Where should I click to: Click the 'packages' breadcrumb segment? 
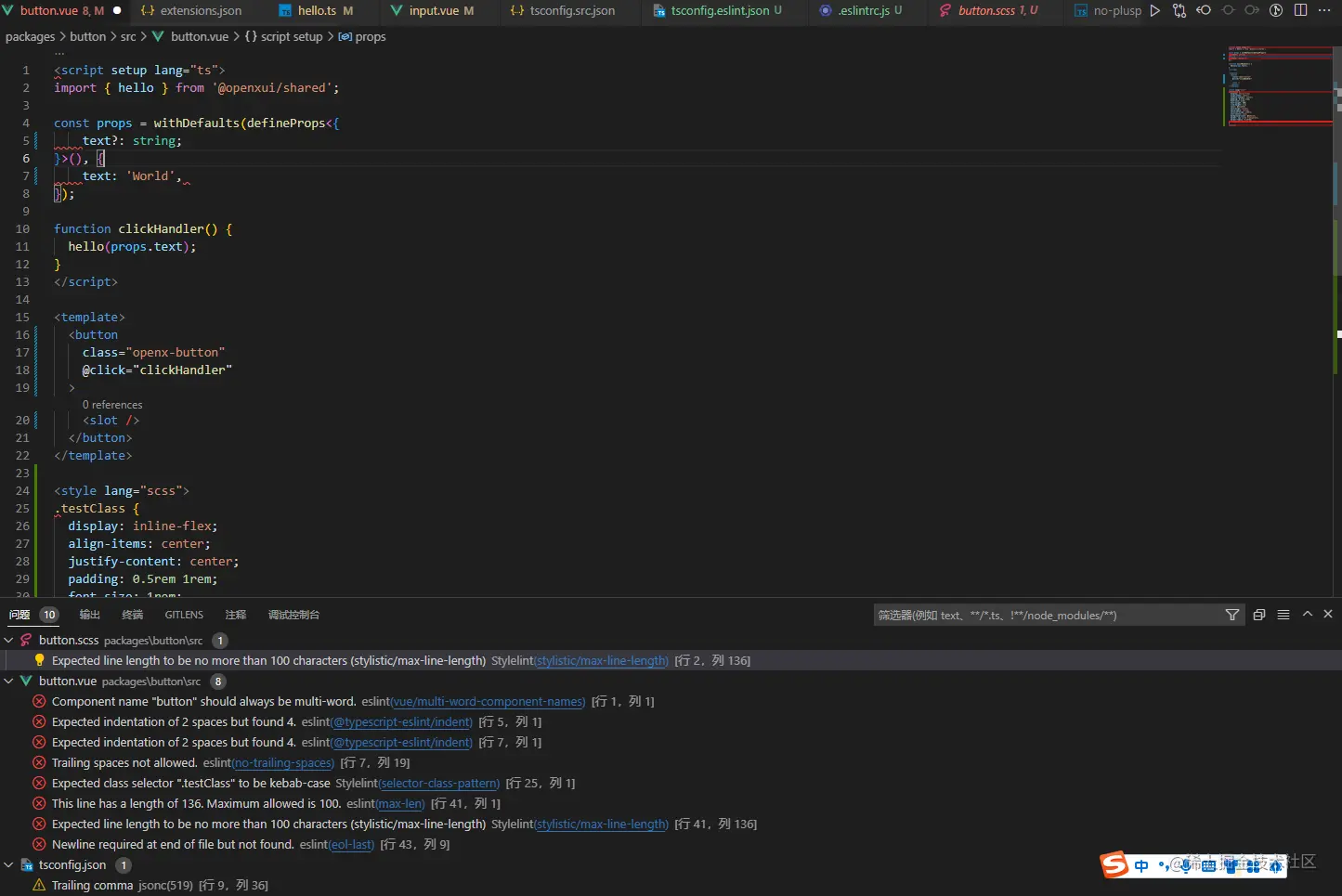pos(31,36)
